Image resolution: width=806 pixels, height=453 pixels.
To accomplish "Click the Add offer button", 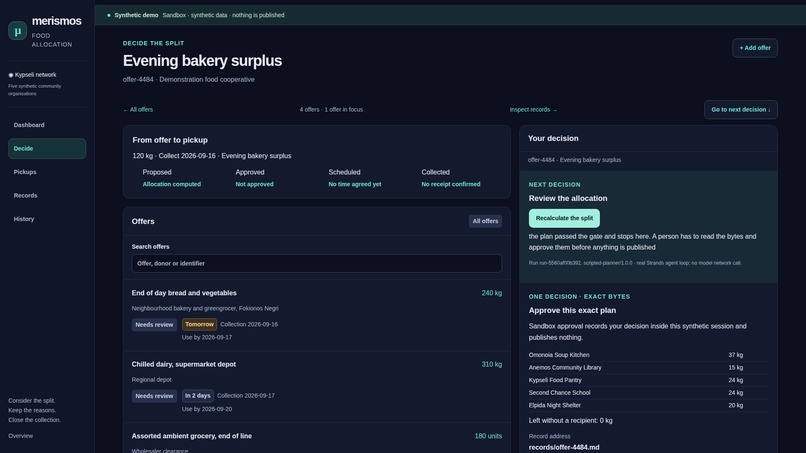I will [755, 48].
